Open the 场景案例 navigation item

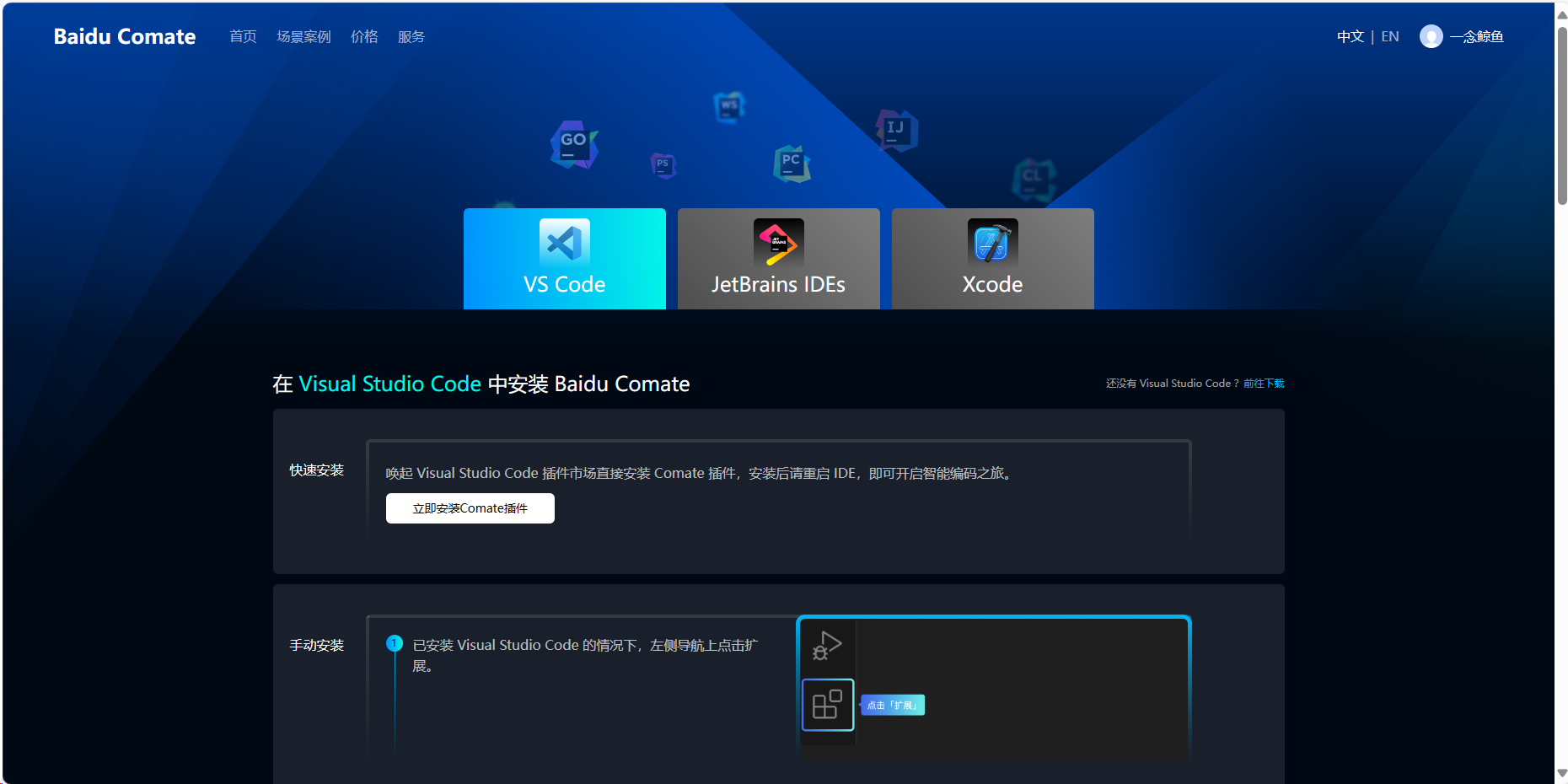303,36
